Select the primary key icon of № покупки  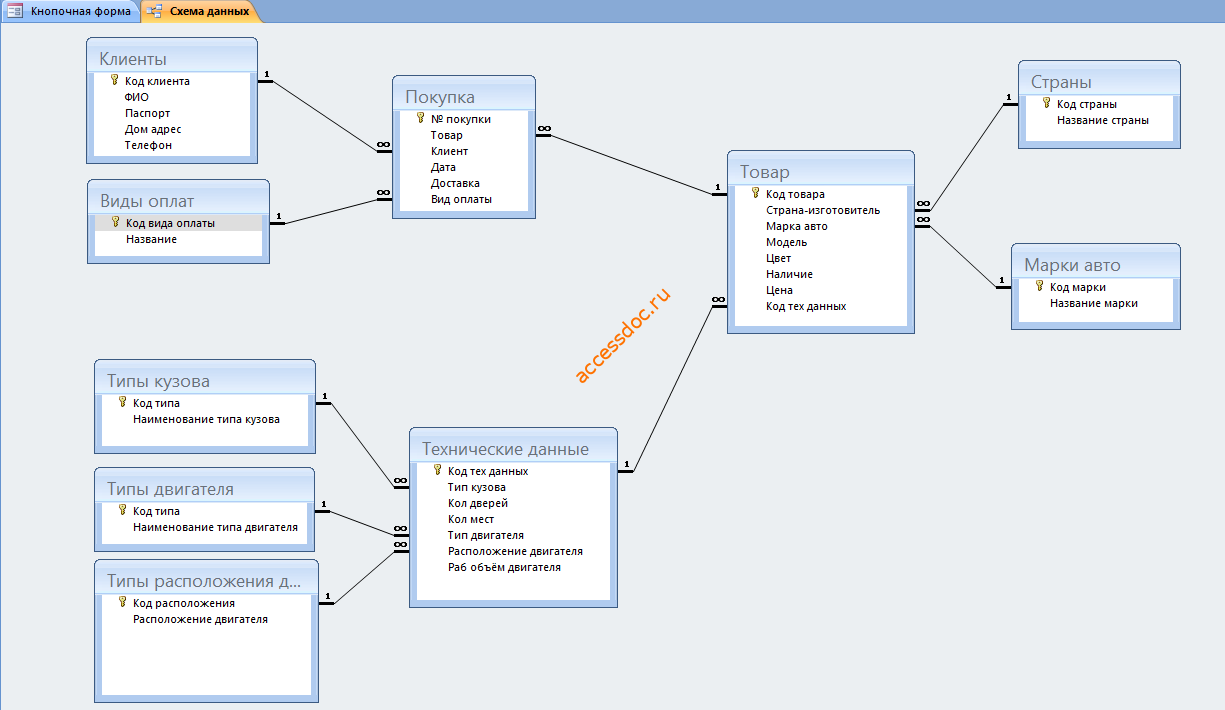tap(421, 118)
